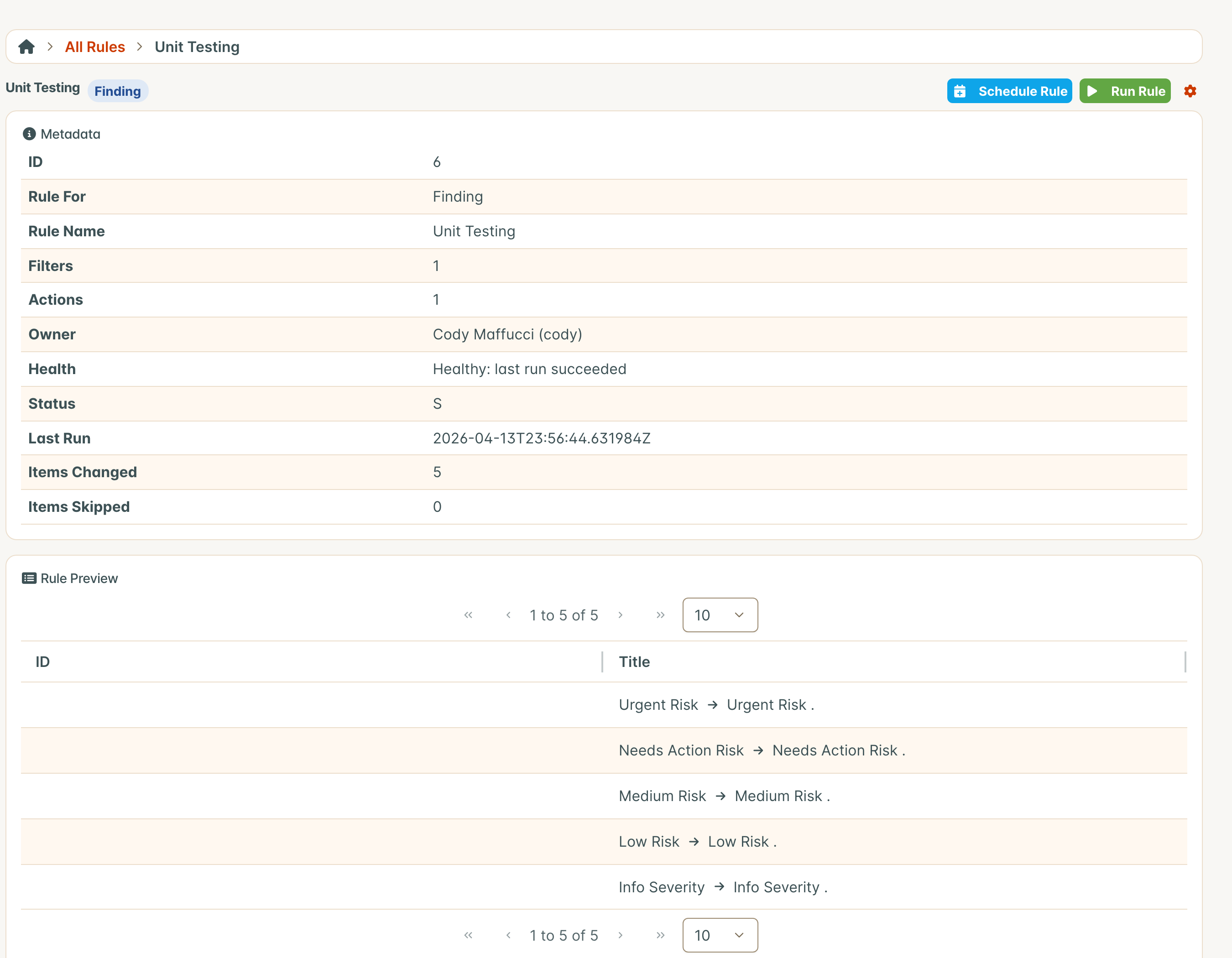This screenshot has width=1232, height=958.
Task: Go to previous page in bottom pagination
Action: 508,935
